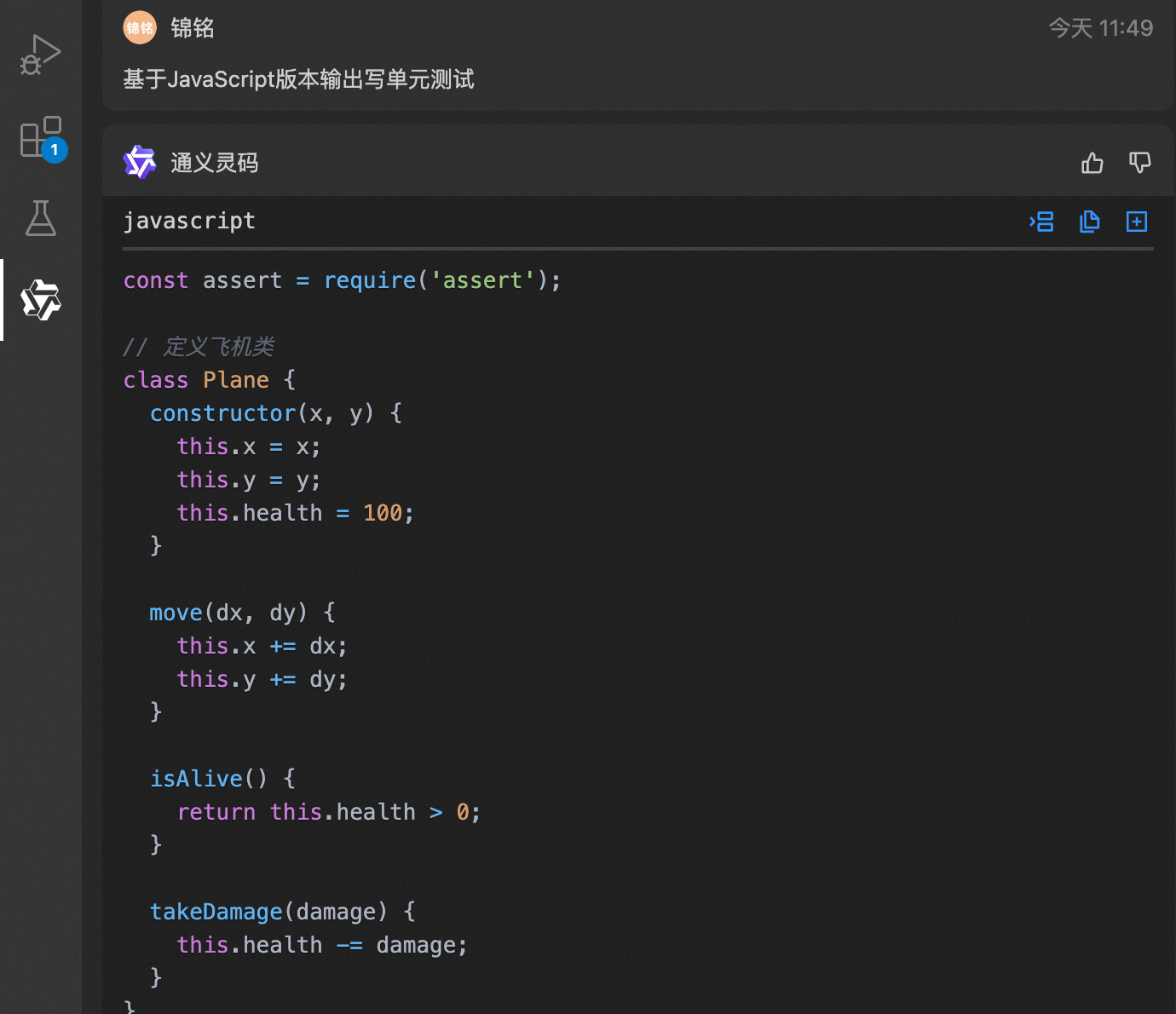Select the Tongyi Lingma activity bar icon
This screenshot has width=1176, height=1014.
(x=40, y=300)
